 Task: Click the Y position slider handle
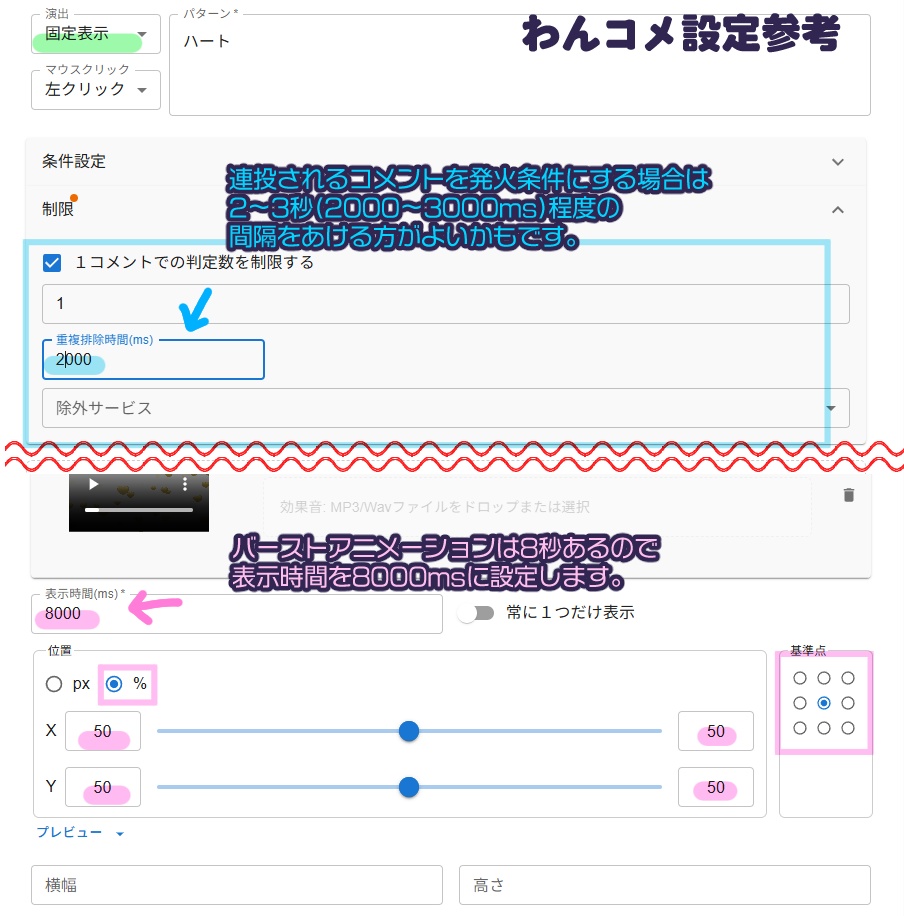pos(409,787)
